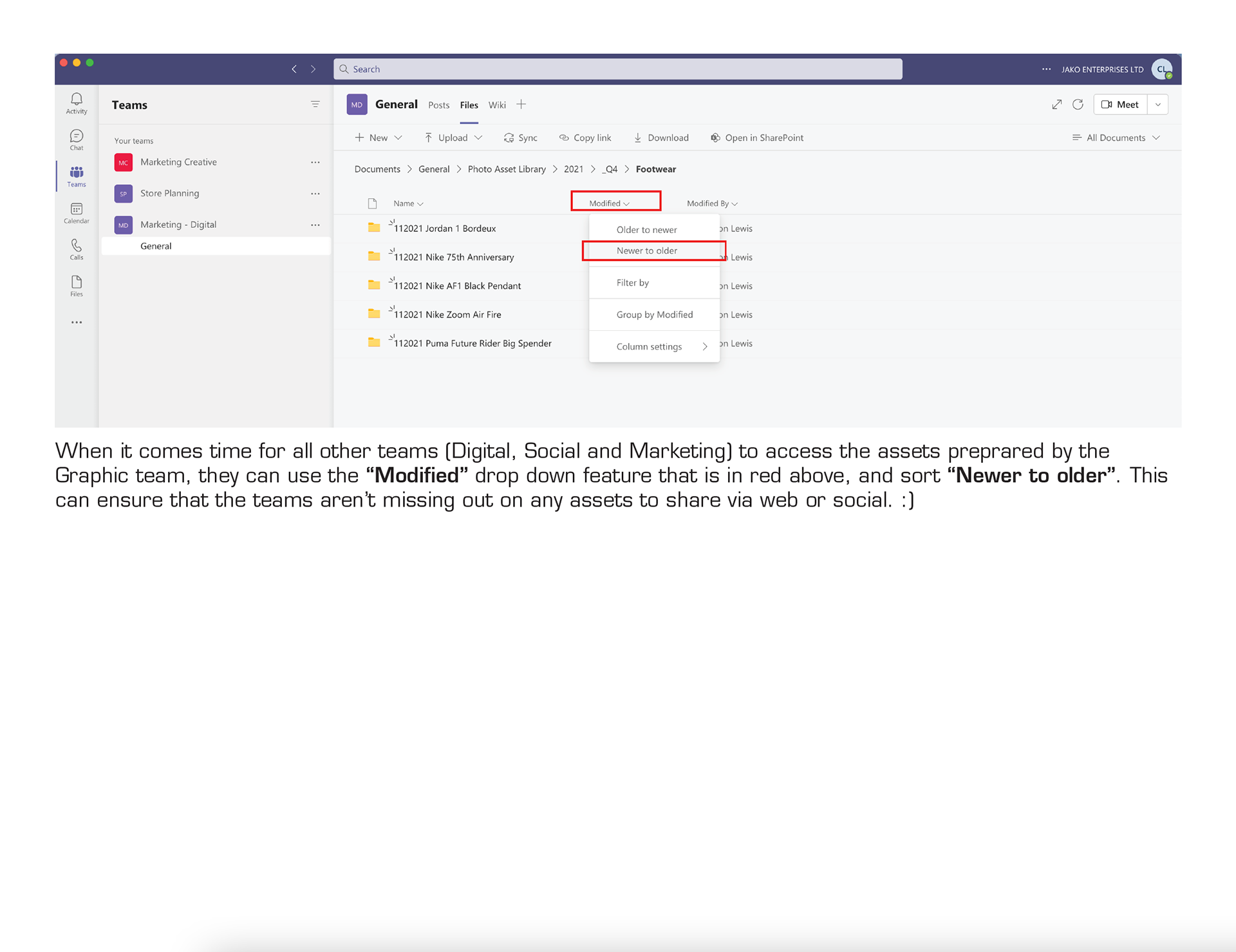
Task: Open folder 112021 Puma Future Rider Big Spender
Action: [473, 344]
